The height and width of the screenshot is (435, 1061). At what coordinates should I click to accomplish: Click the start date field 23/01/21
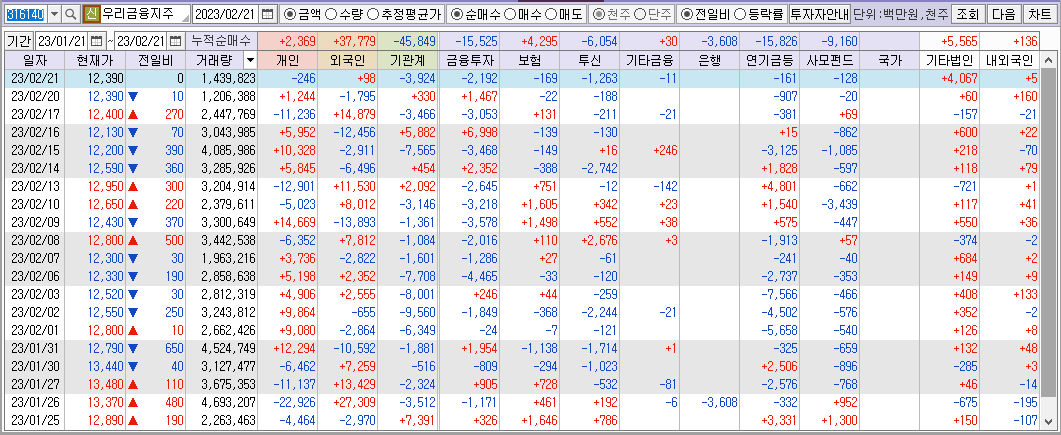62,41
